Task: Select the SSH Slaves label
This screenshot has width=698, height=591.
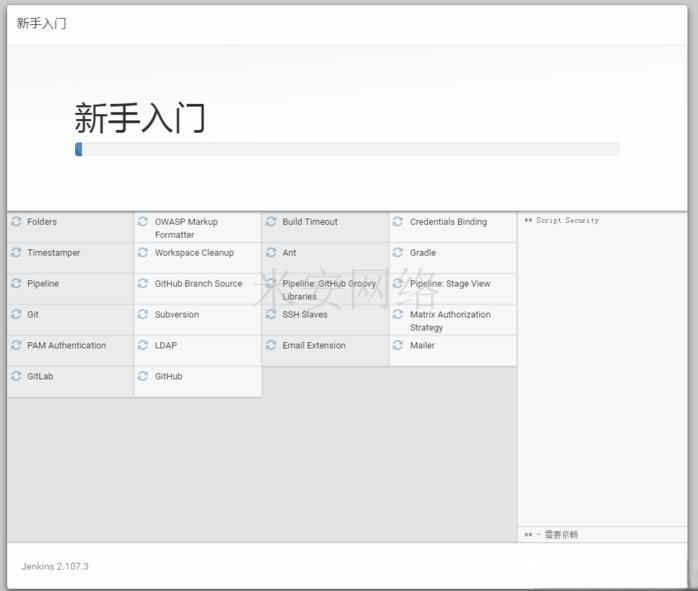Action: click(x=304, y=314)
